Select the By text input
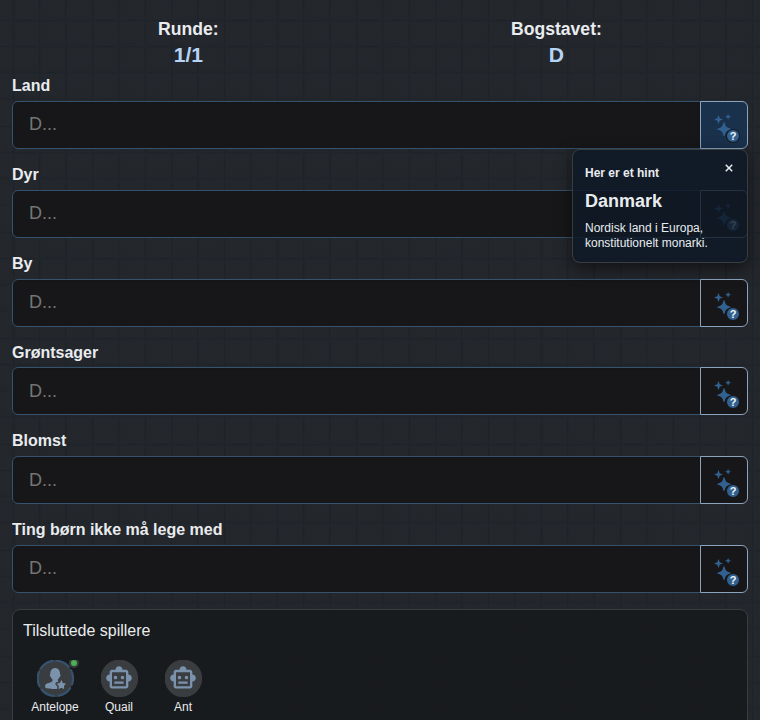This screenshot has height=720, width=760. click(x=356, y=303)
